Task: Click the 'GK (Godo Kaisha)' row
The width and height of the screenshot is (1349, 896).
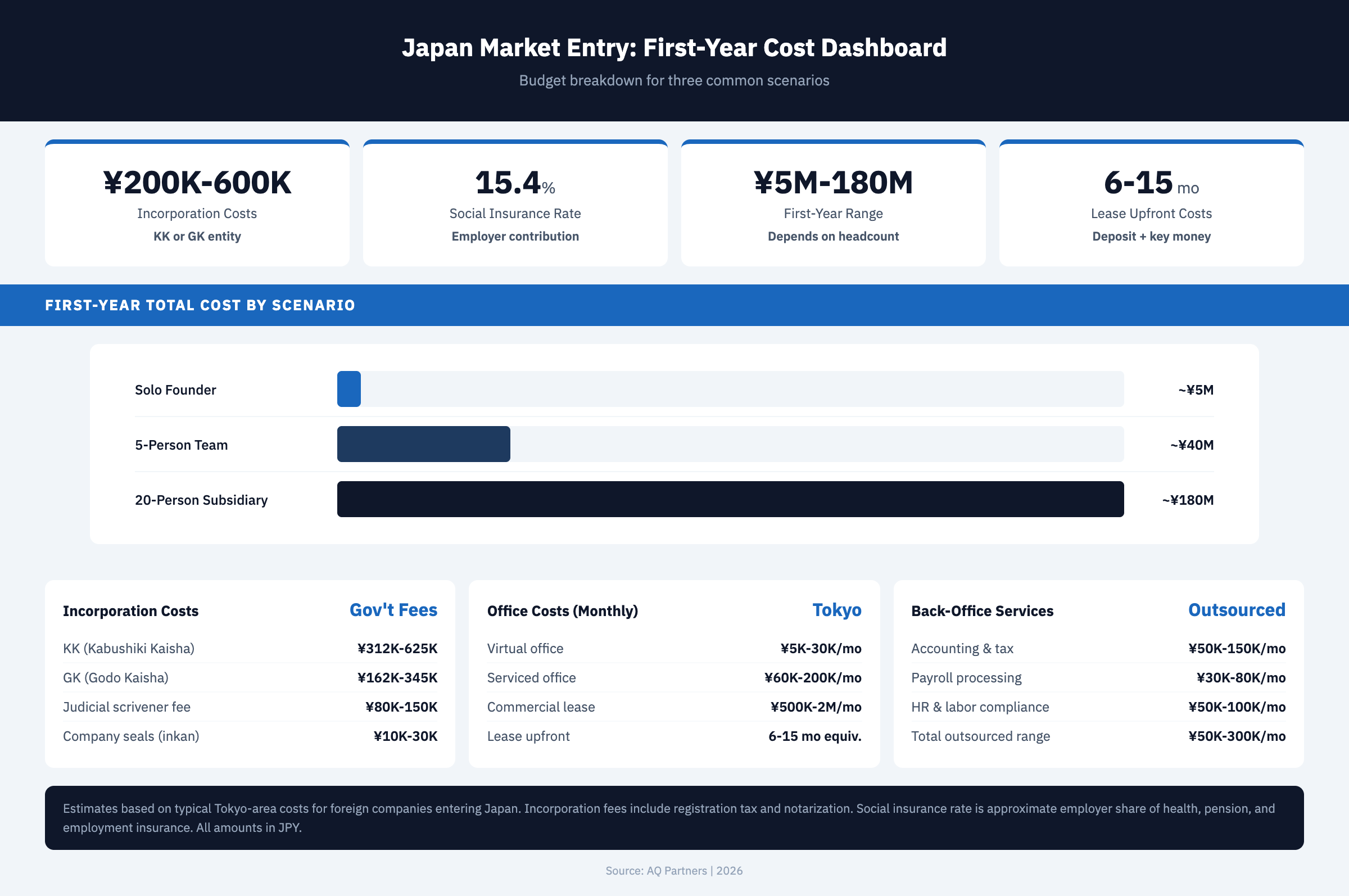Action: click(250, 678)
